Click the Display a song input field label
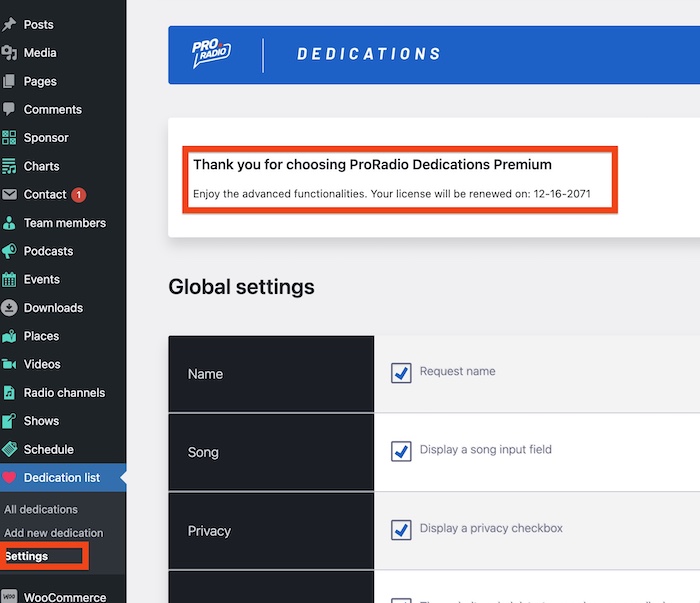The width and height of the screenshot is (700, 603). 486,449
